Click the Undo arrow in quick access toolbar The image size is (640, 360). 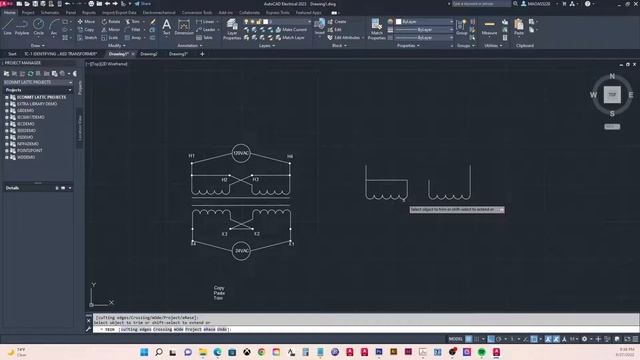pyautogui.click(x=67, y=4)
